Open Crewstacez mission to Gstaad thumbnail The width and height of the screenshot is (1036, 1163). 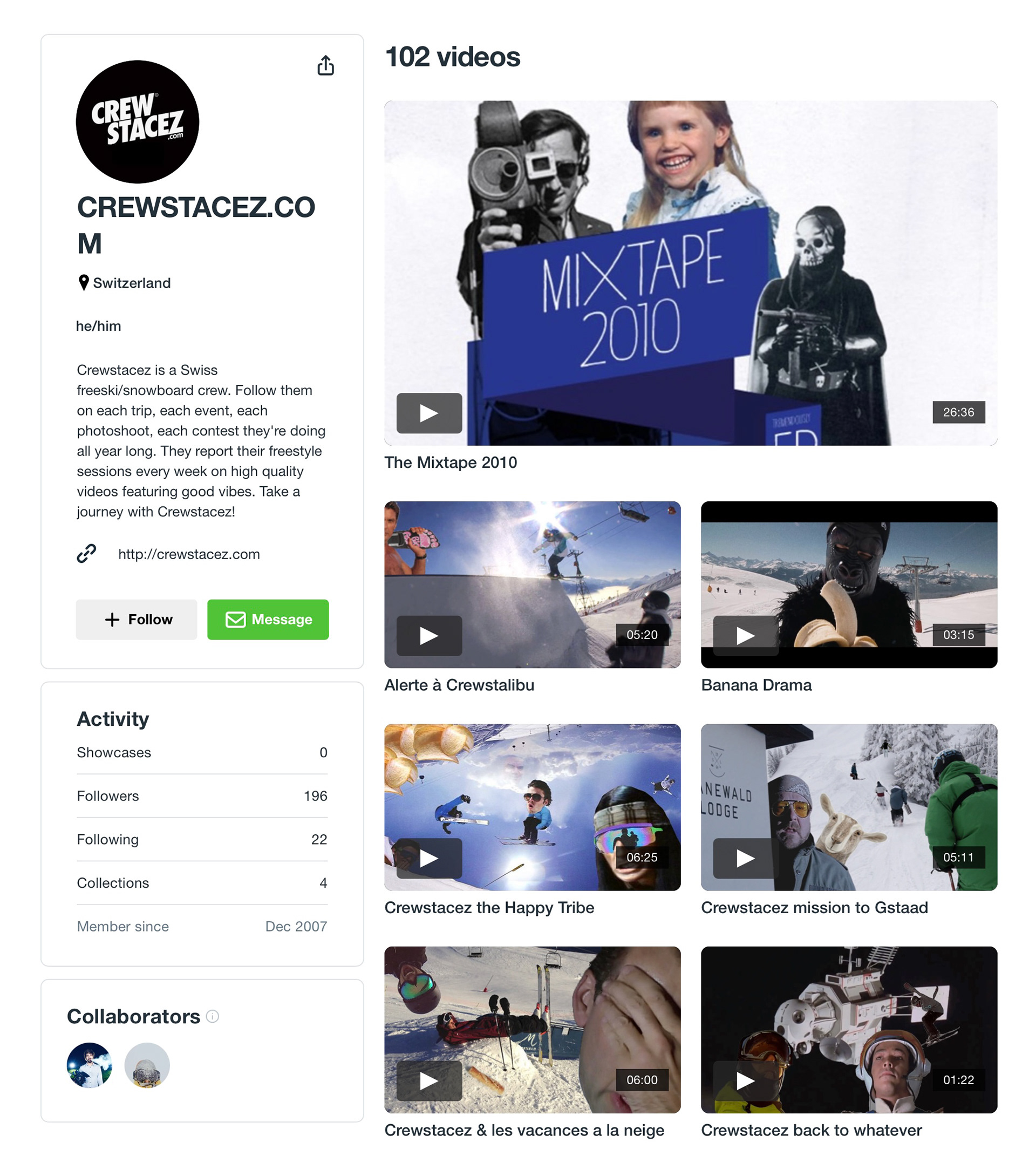tap(849, 807)
